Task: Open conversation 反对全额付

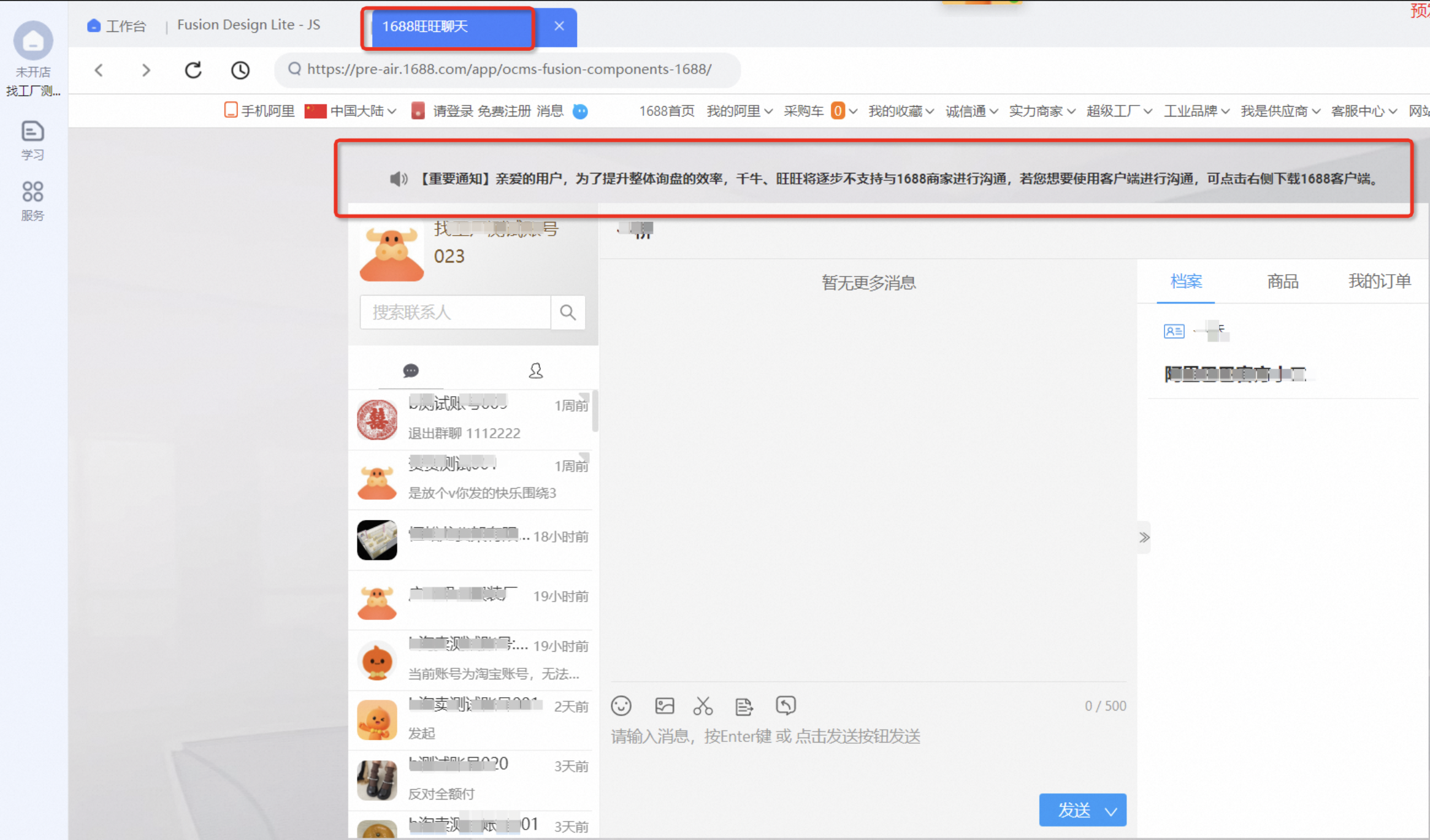Action: [x=471, y=781]
